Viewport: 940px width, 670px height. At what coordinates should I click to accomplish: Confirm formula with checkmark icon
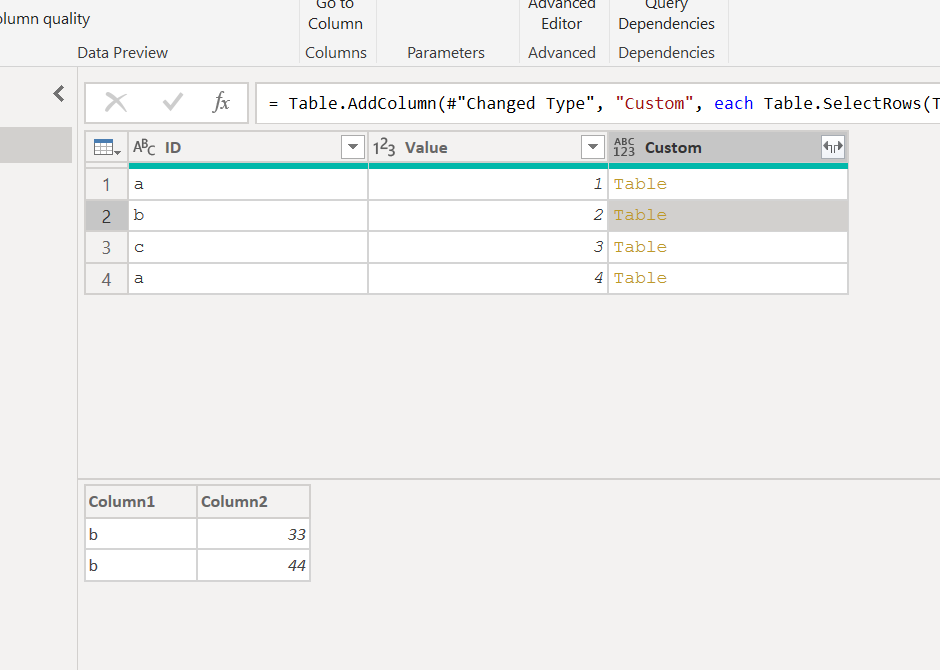pos(173,102)
